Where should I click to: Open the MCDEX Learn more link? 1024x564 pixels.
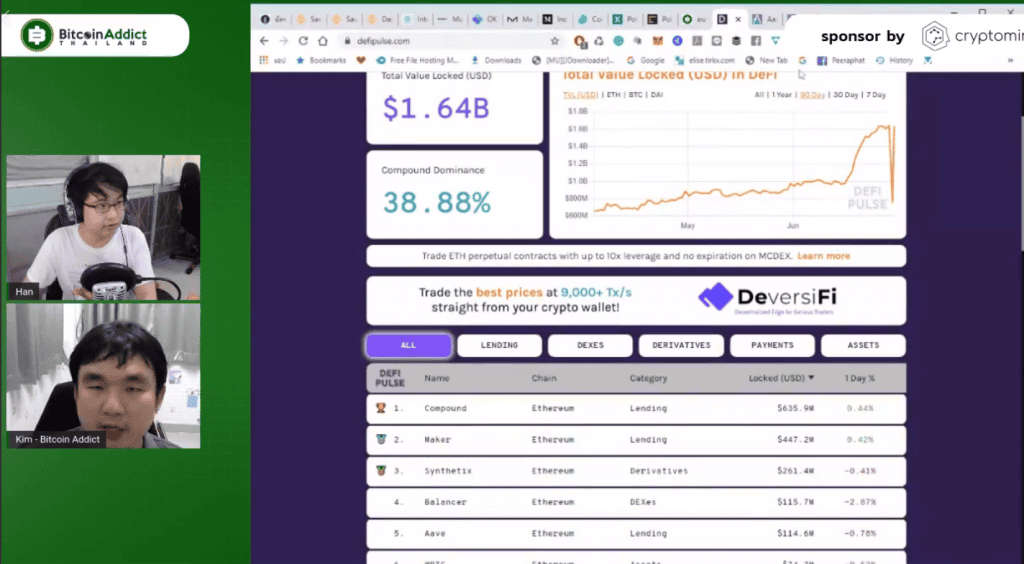(x=824, y=256)
